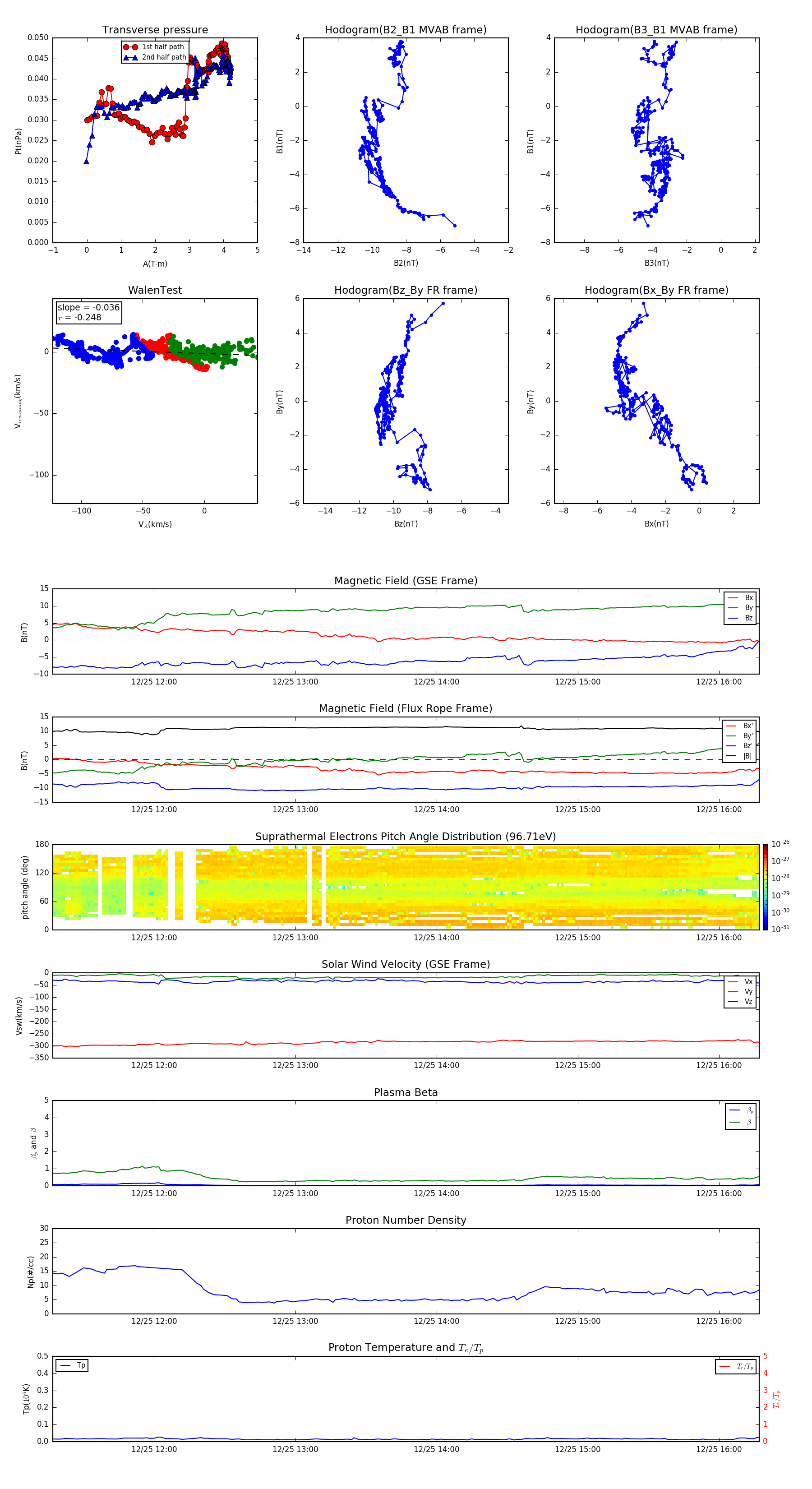The height and width of the screenshot is (1489, 812).
Task: Click 'Proton Number Density' panel title
Action: tap(406, 1220)
